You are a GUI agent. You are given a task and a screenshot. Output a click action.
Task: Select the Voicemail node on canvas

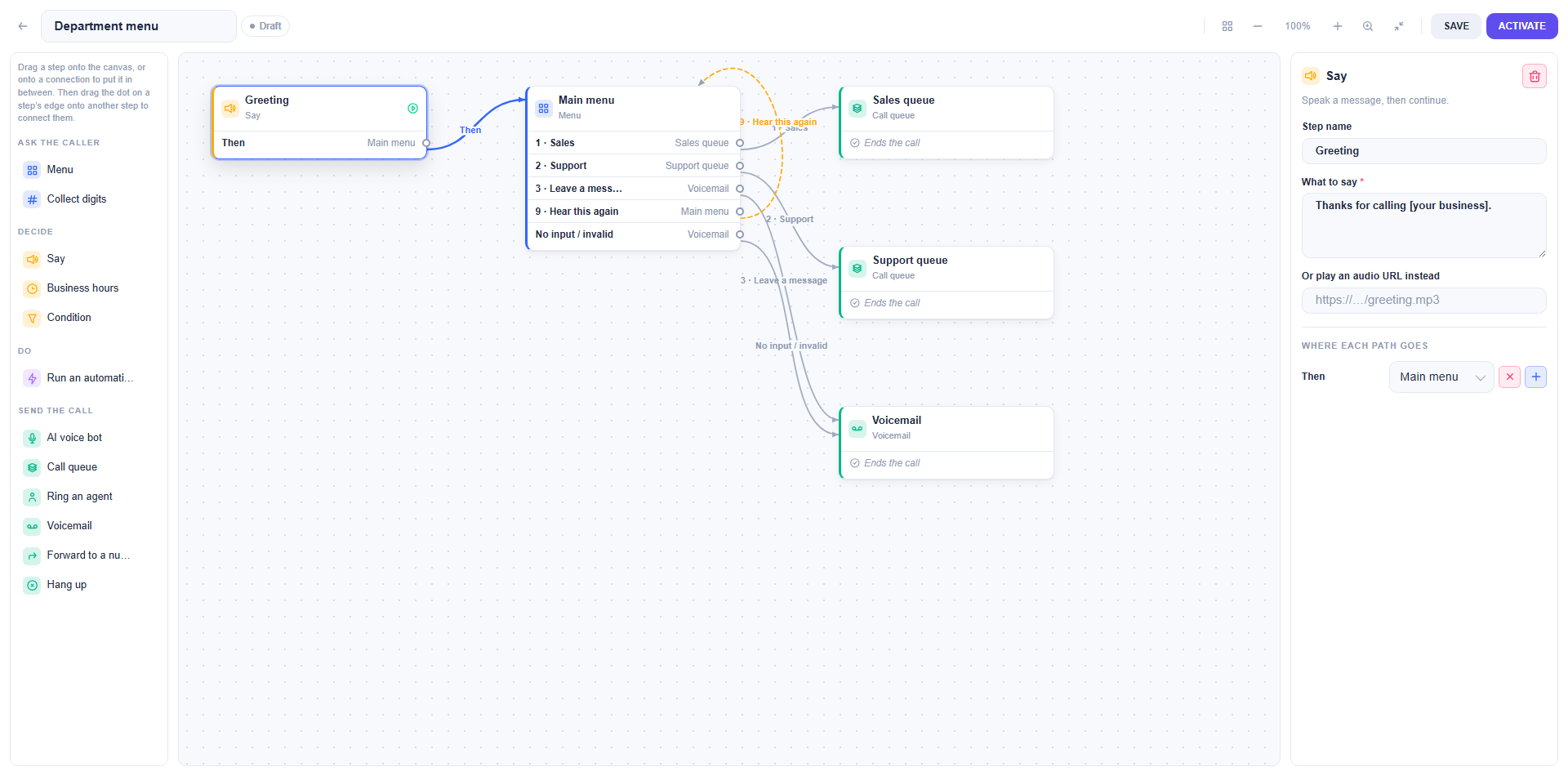(947, 443)
